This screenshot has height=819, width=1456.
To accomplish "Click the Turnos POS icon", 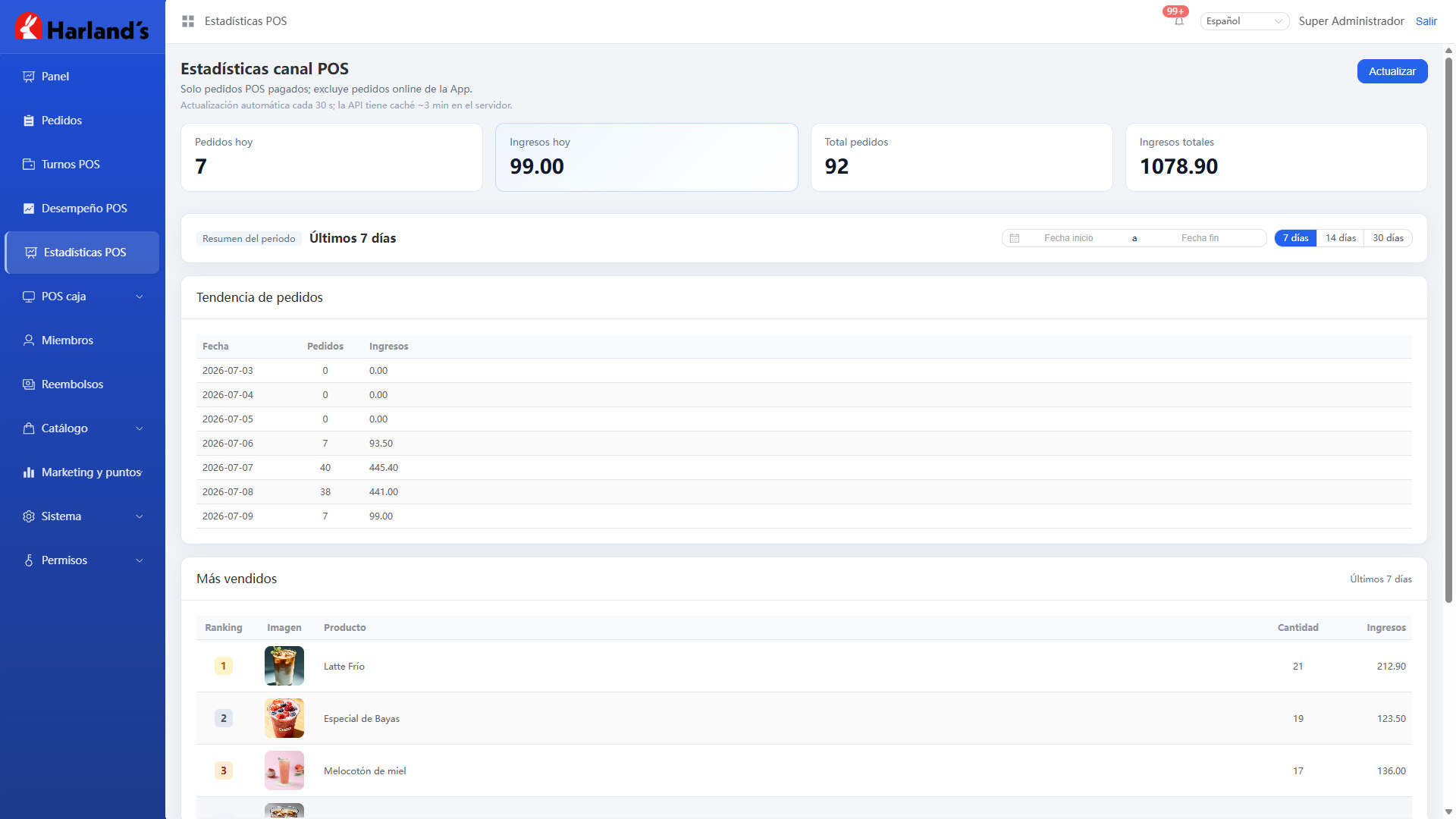I will (29, 165).
